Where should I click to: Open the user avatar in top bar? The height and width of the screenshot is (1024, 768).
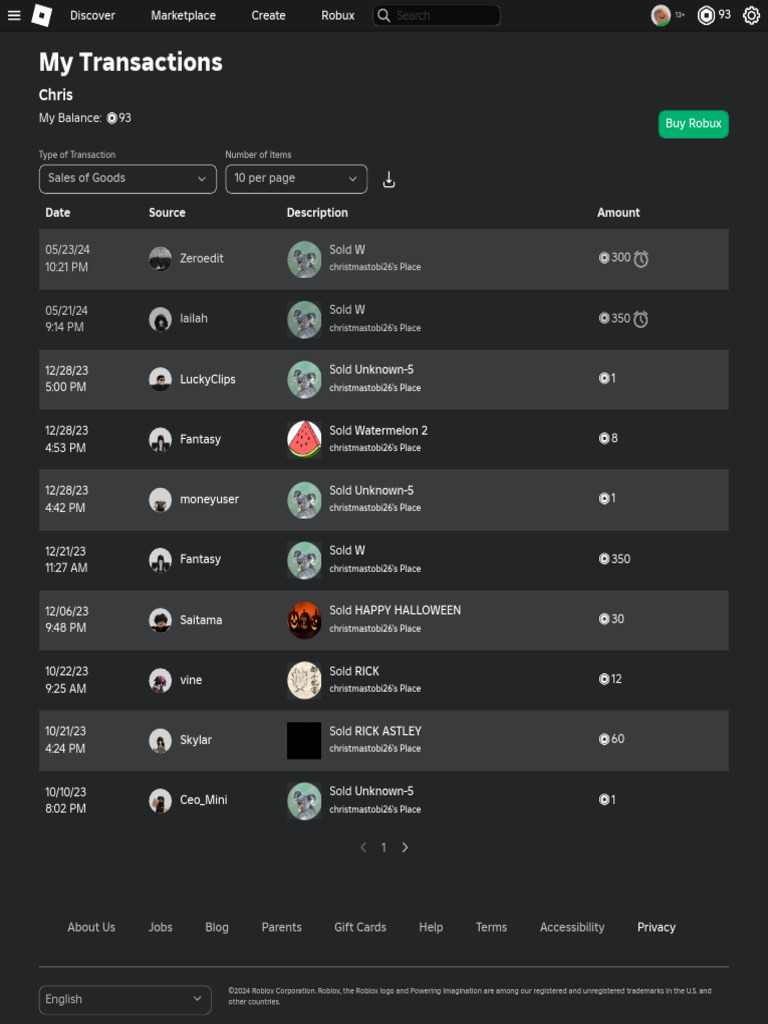click(x=661, y=15)
